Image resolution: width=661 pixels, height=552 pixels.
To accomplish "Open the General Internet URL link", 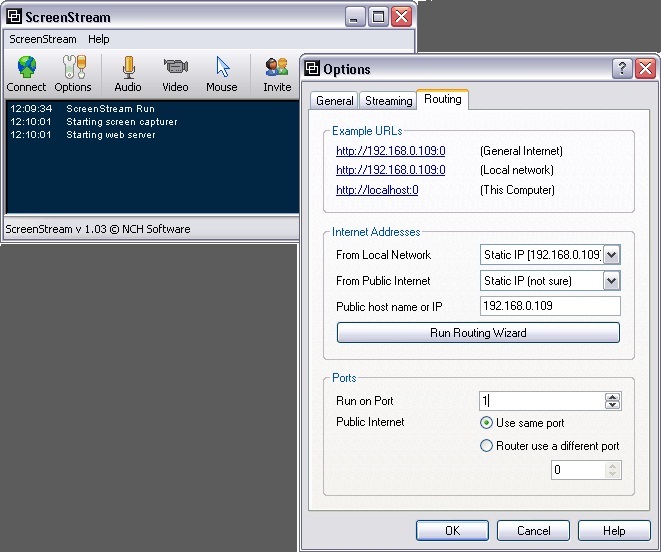I will (x=391, y=151).
